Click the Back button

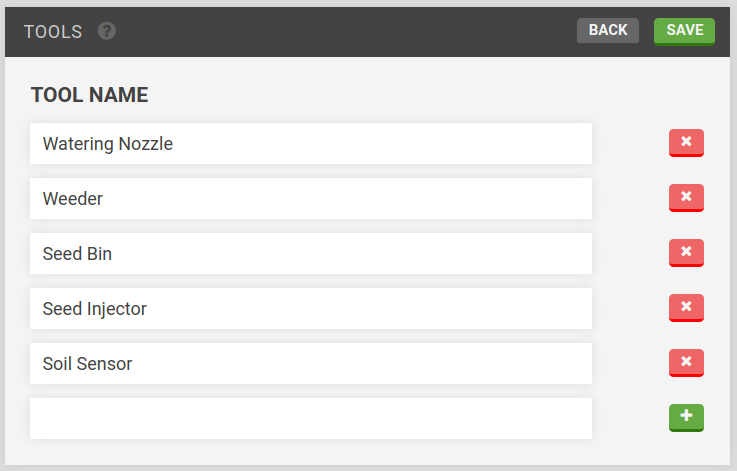coord(607,30)
